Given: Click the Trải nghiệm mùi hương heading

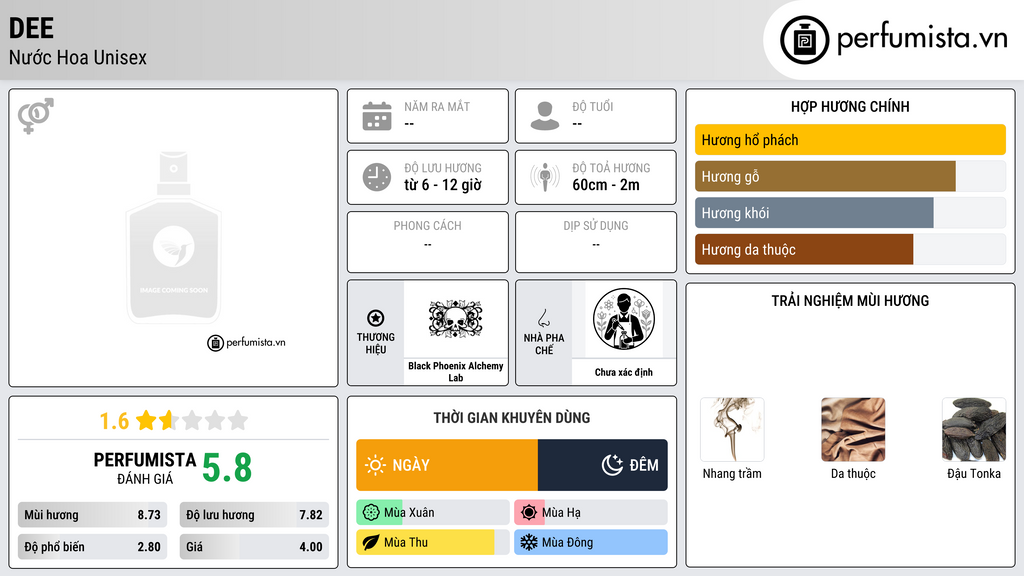Looking at the screenshot, I should click(x=850, y=300).
